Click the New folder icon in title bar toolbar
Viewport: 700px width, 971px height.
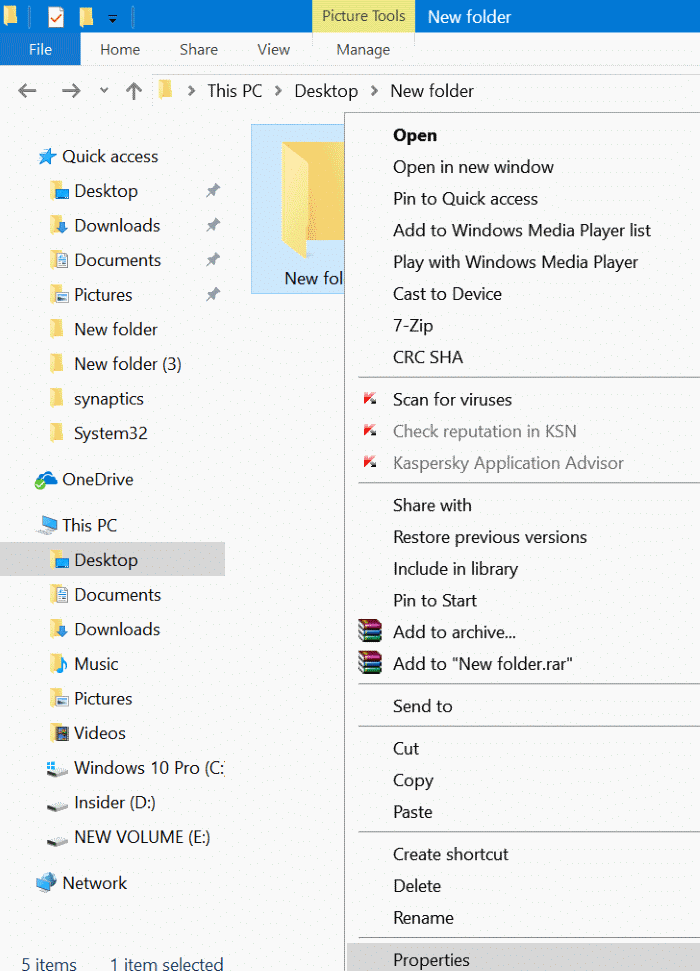coord(87,17)
